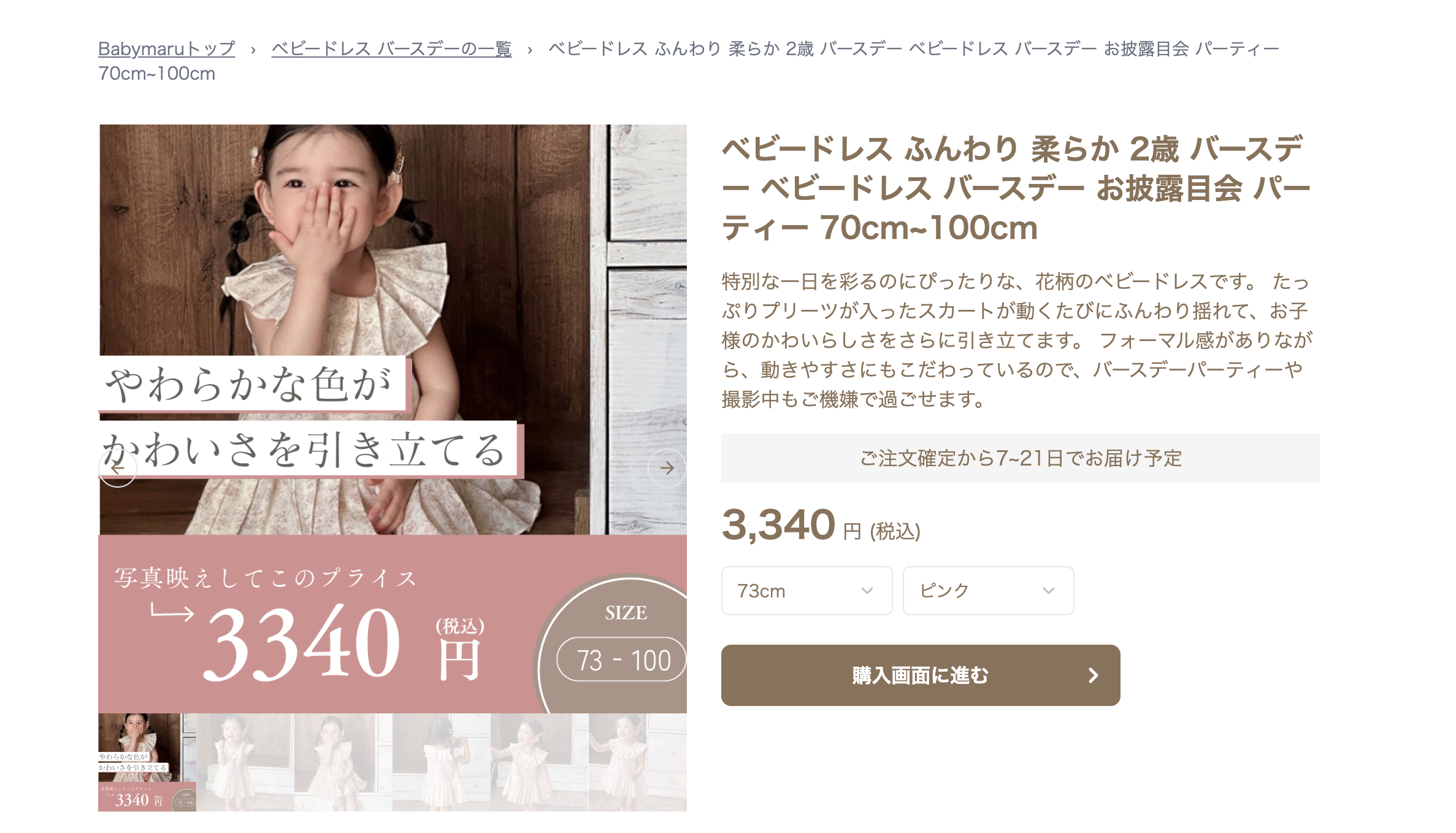Click the next image arrow icon
The image size is (1456, 833).
(667, 468)
